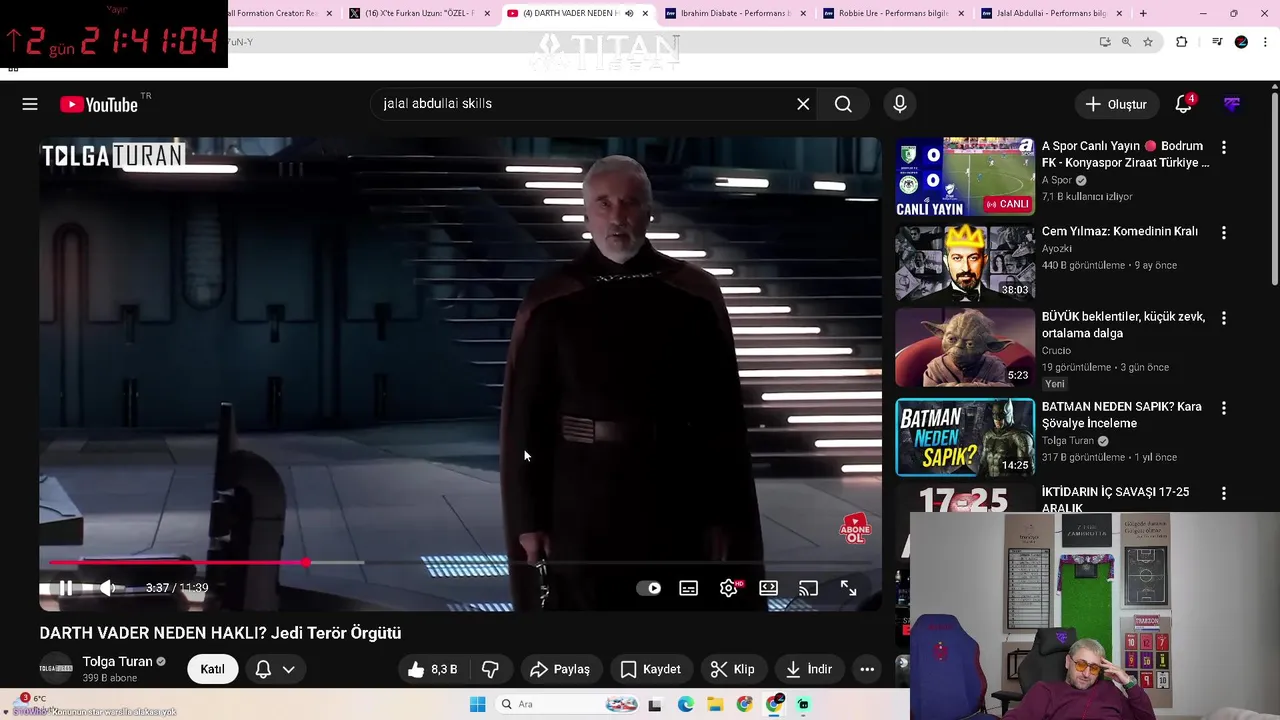The image size is (1280, 720).
Task: Share video with Paylaş button
Action: [x=560, y=669]
